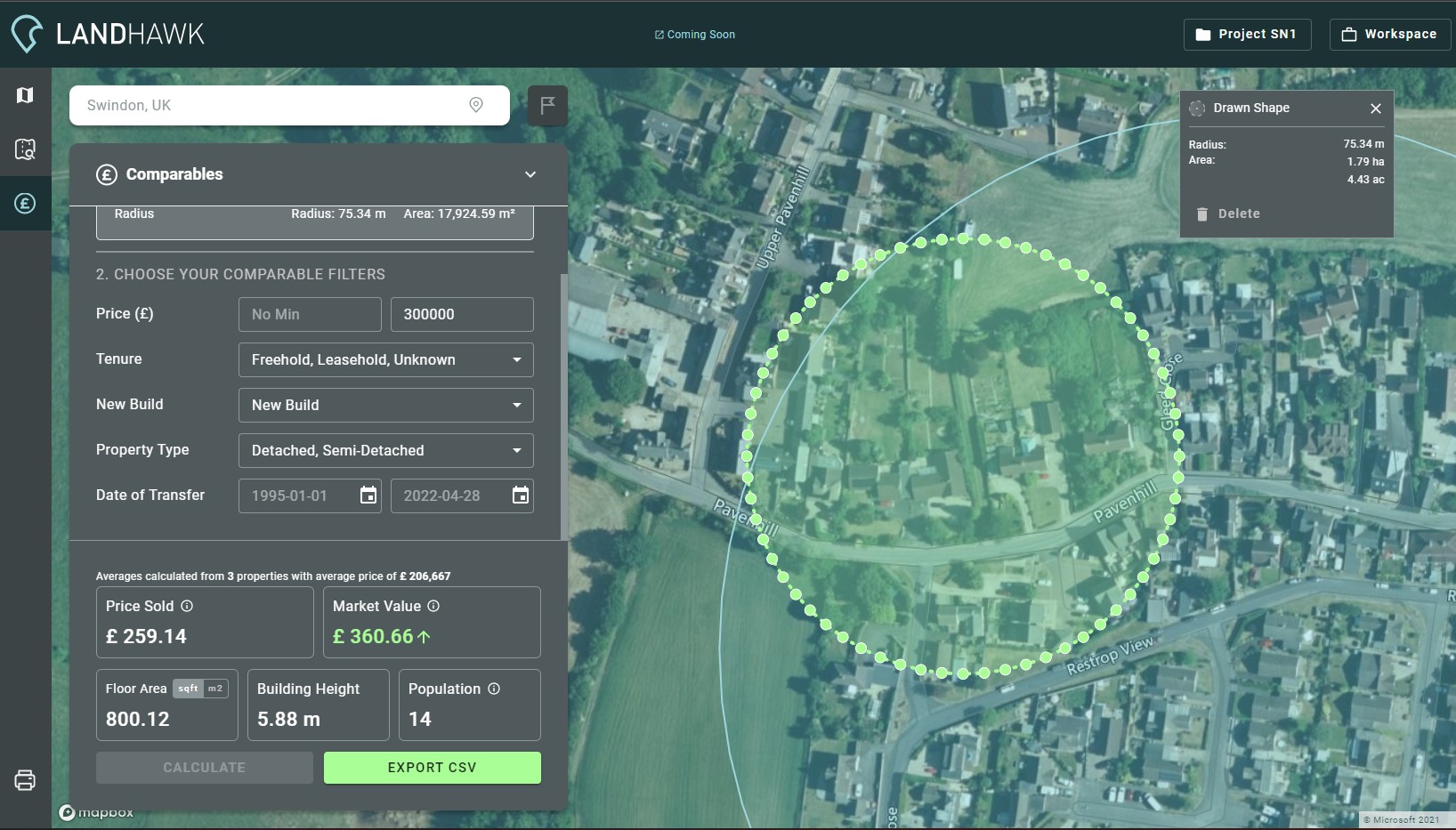Select the £ Comparables sidebar icon
Viewport: 1456px width, 830px height.
pos(24,204)
